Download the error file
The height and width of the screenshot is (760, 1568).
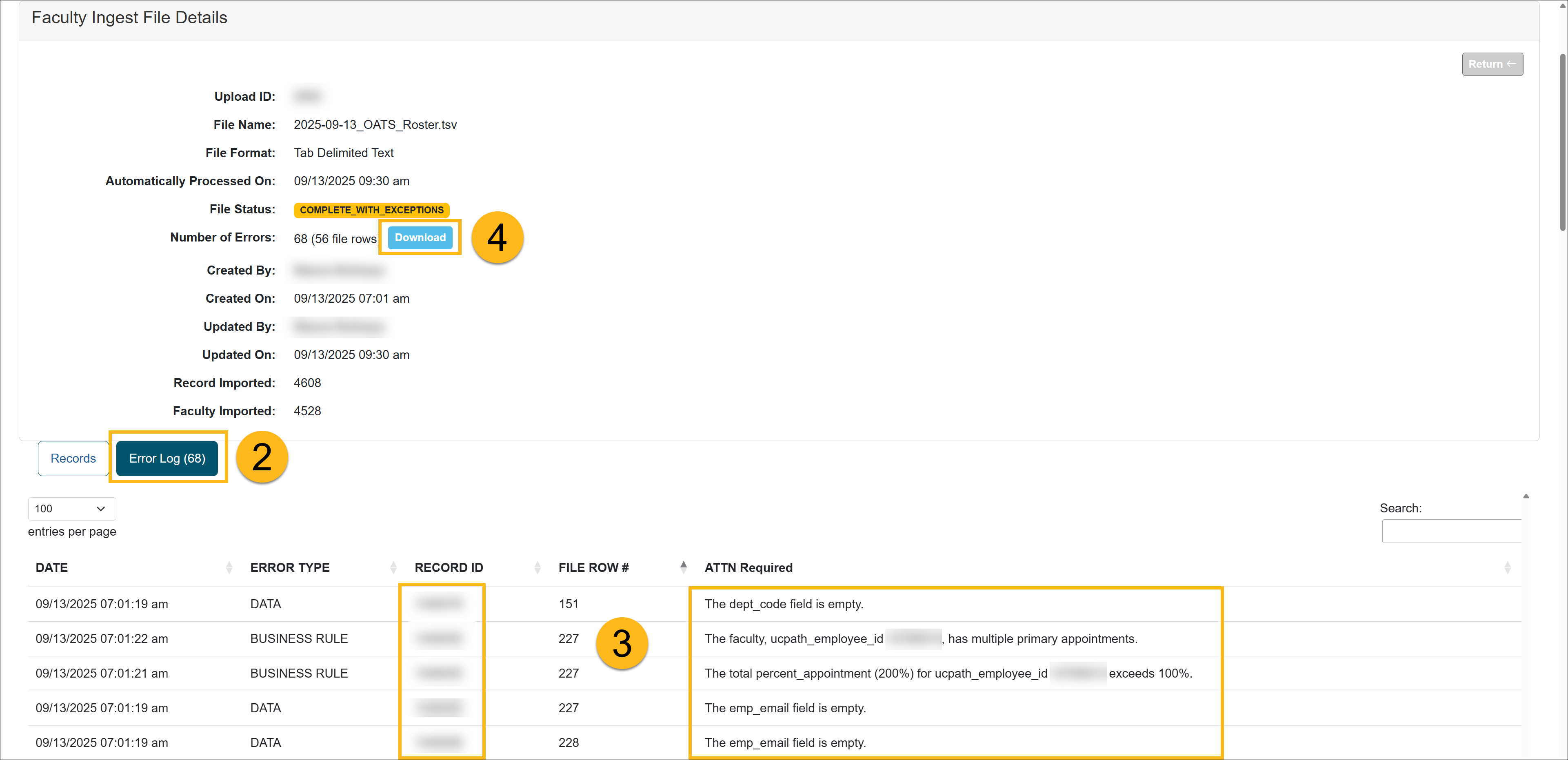(x=420, y=237)
